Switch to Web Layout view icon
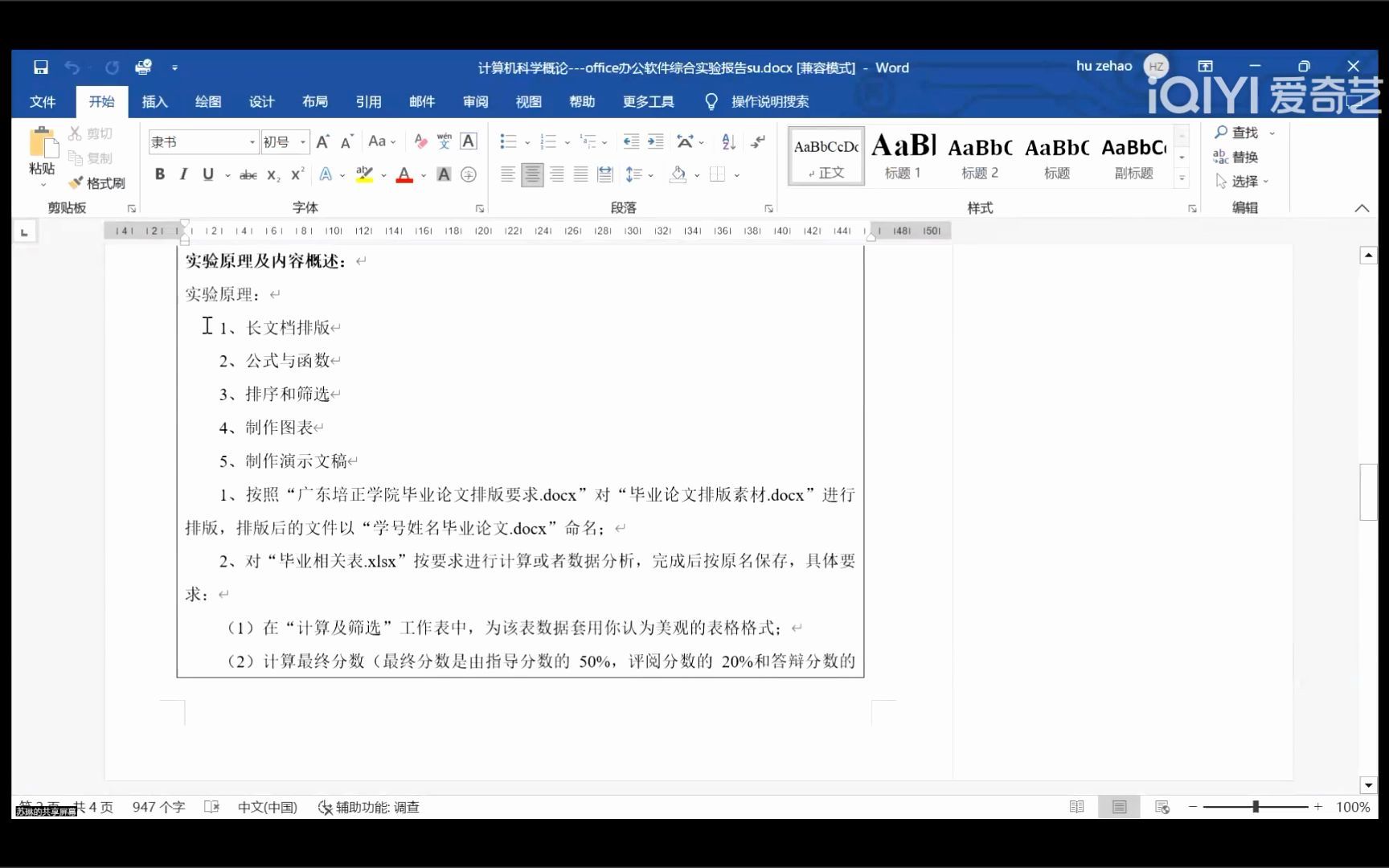The image size is (1389, 868). (x=1162, y=807)
